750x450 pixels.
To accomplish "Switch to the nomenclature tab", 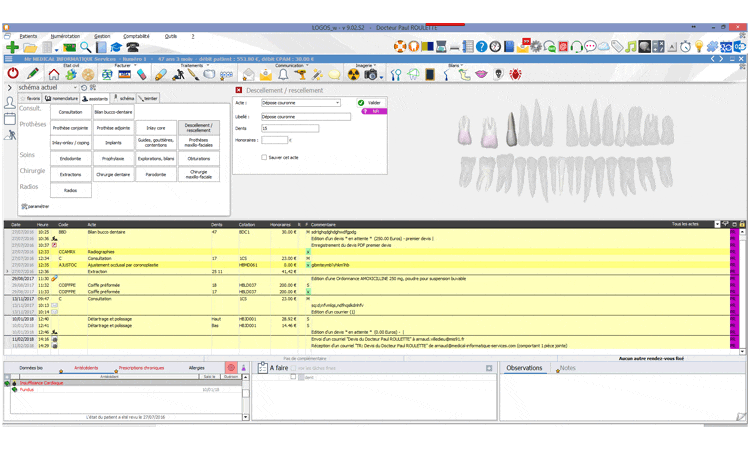I will coord(64,99).
